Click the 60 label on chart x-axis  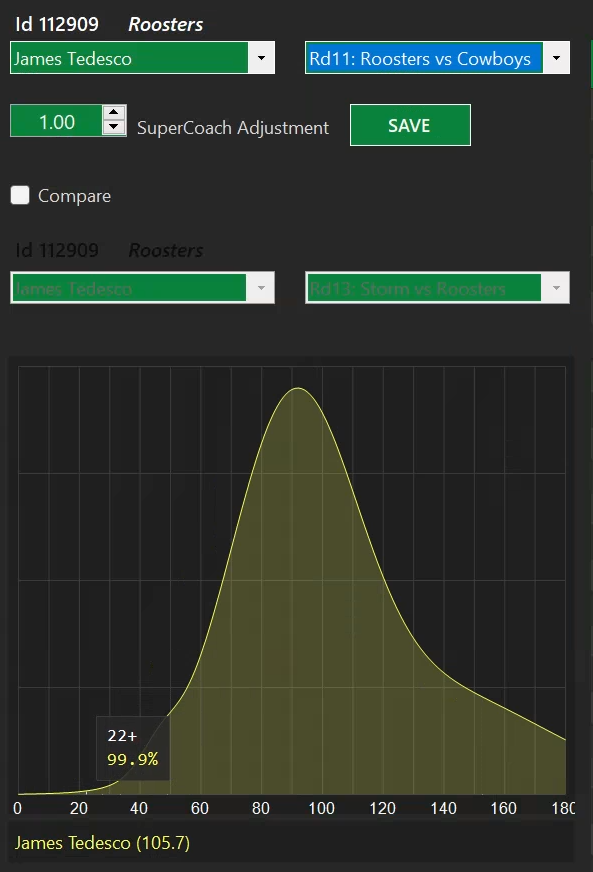200,808
